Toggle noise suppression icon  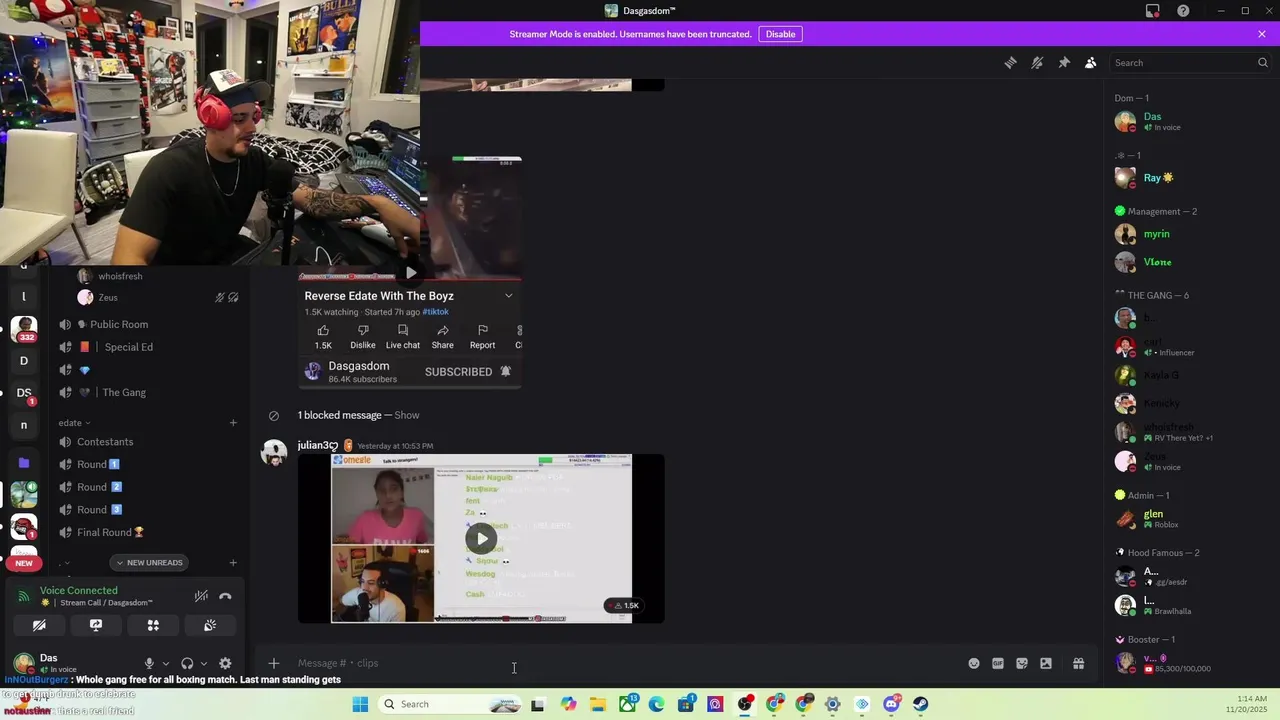point(201,596)
